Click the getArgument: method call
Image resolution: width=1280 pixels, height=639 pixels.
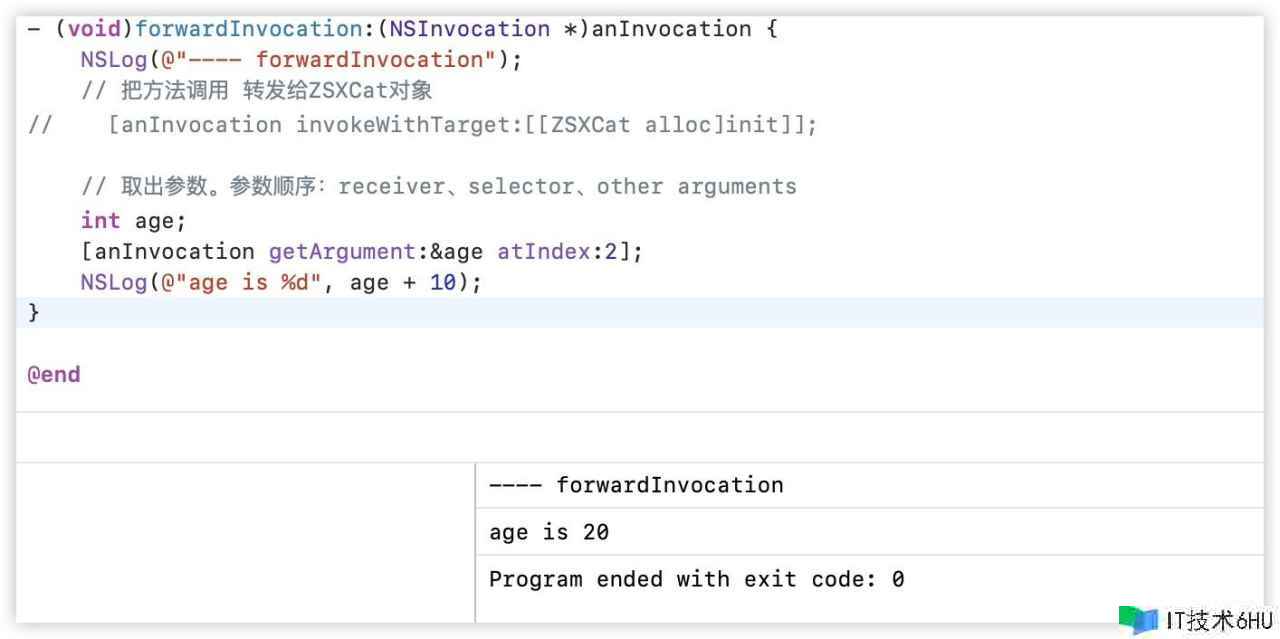[342, 252]
